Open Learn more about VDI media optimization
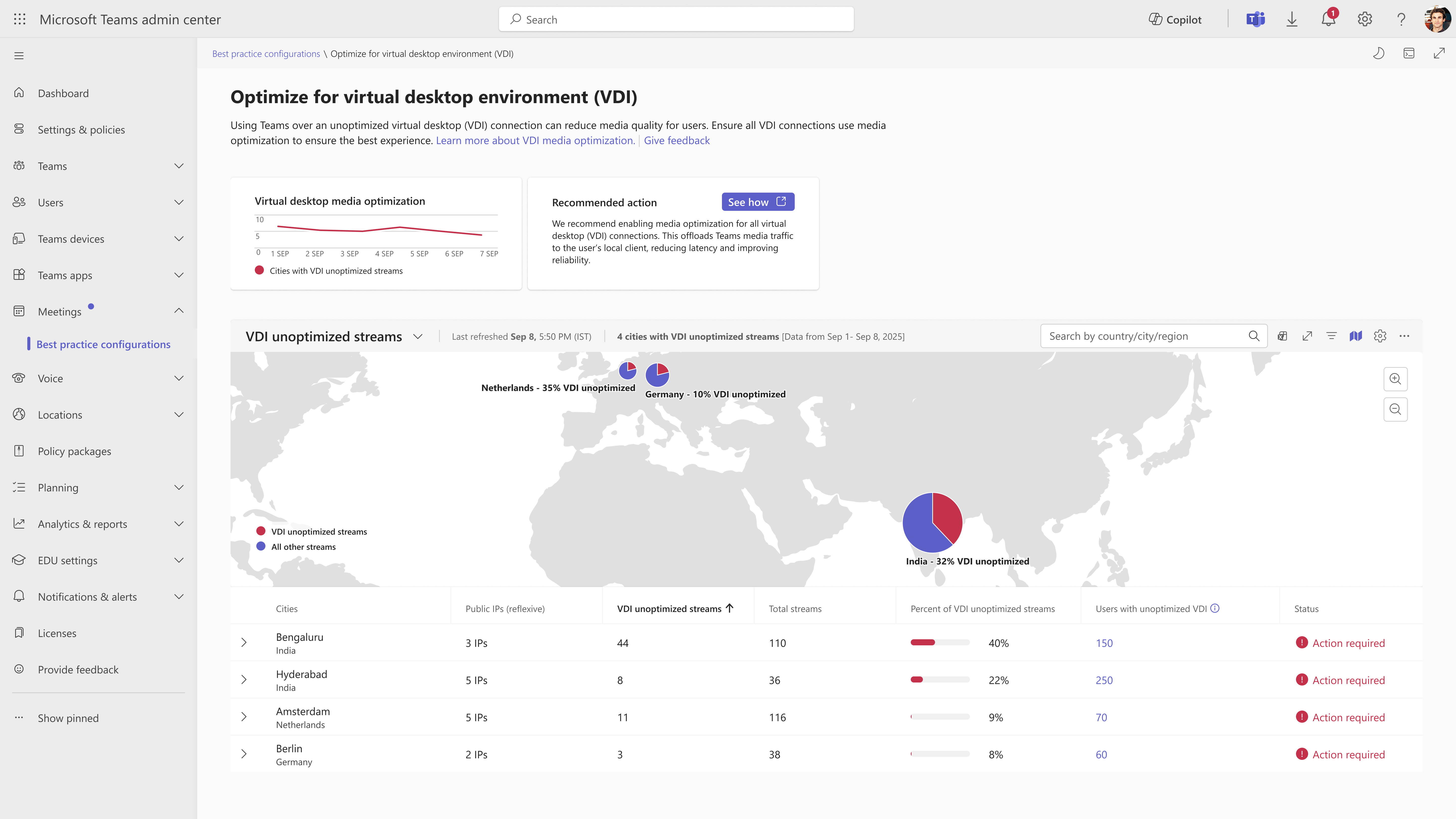The image size is (1456, 819). [x=535, y=141]
